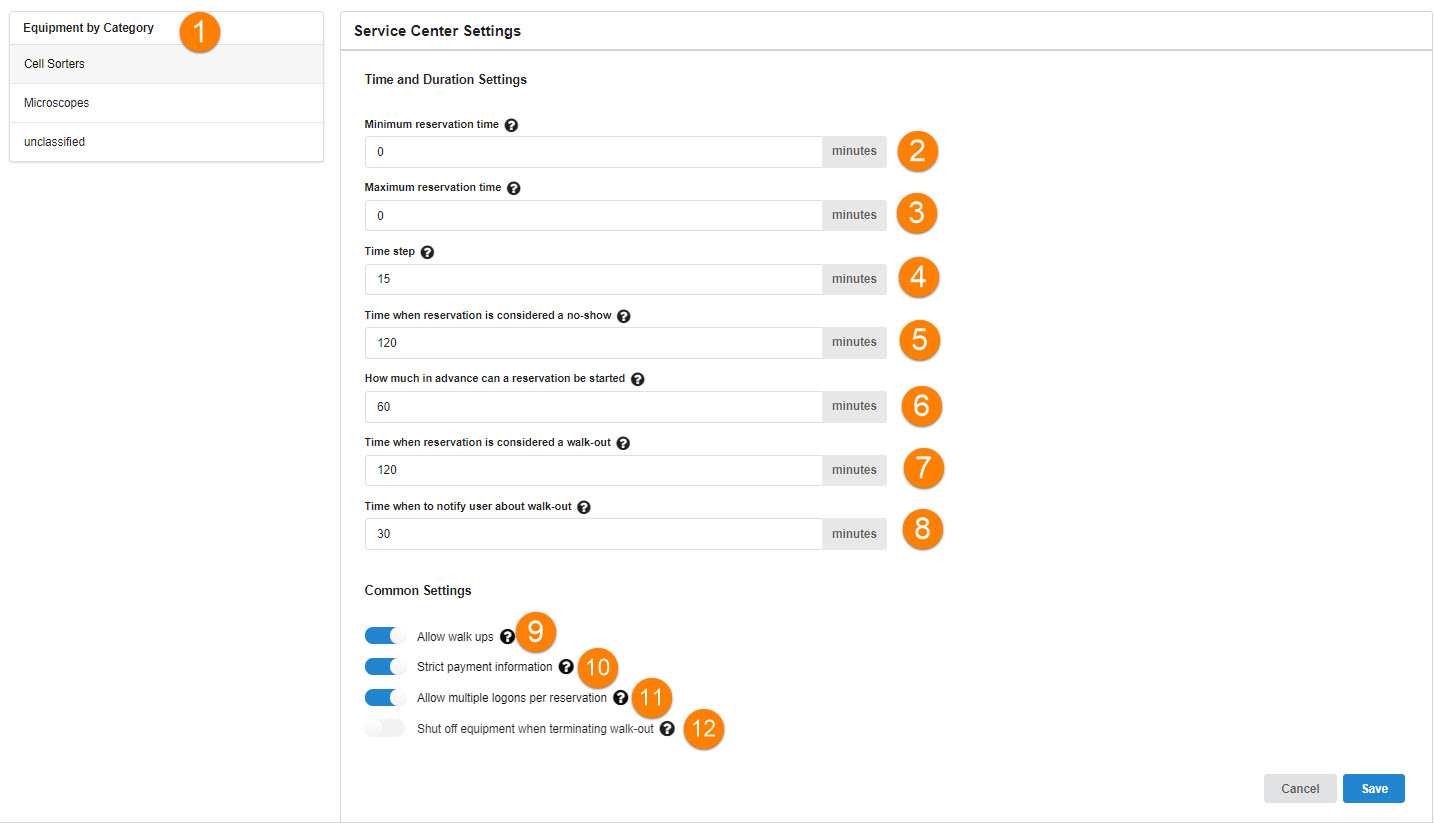Click the Time step input field
The image size is (1434, 823).
point(593,279)
